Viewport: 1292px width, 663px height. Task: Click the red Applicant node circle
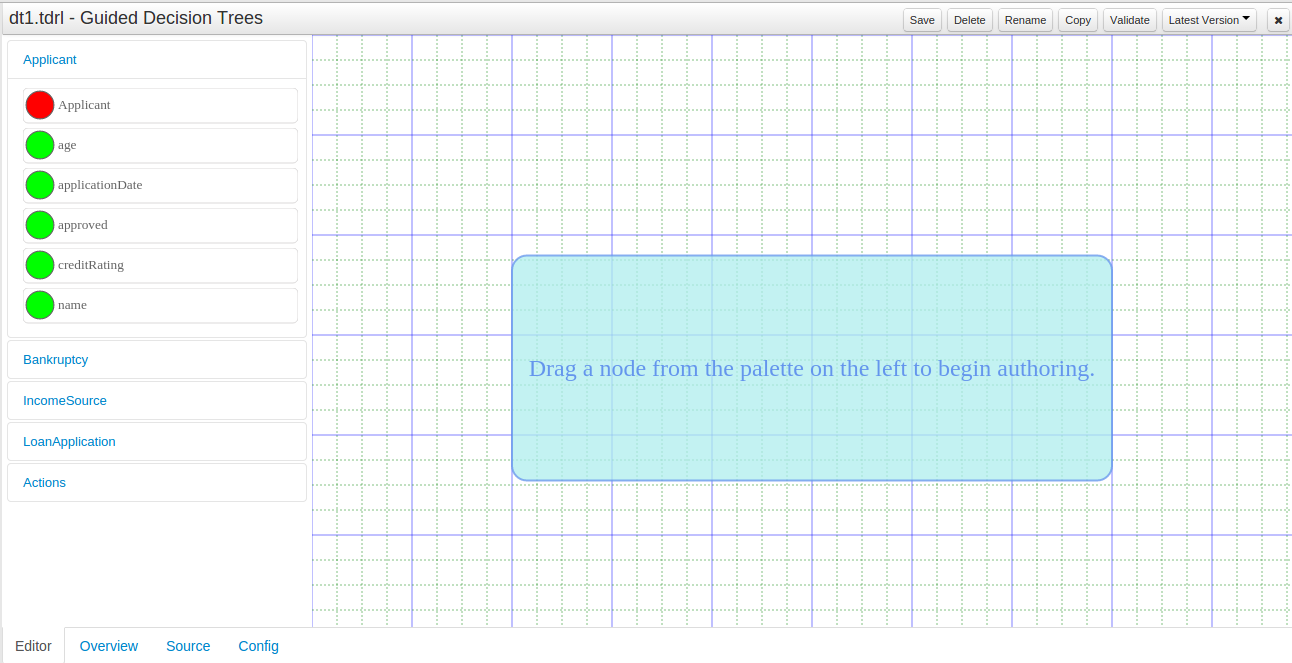click(40, 105)
